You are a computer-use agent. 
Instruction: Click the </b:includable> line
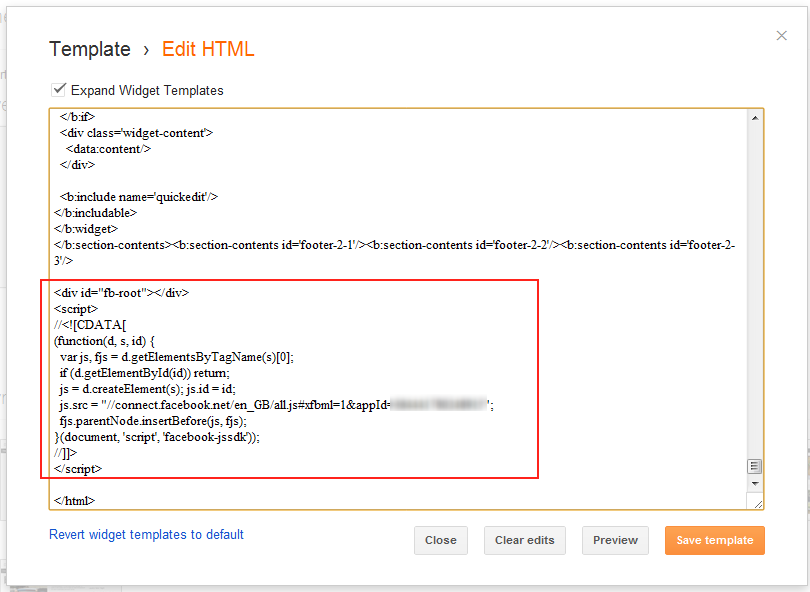tap(95, 213)
